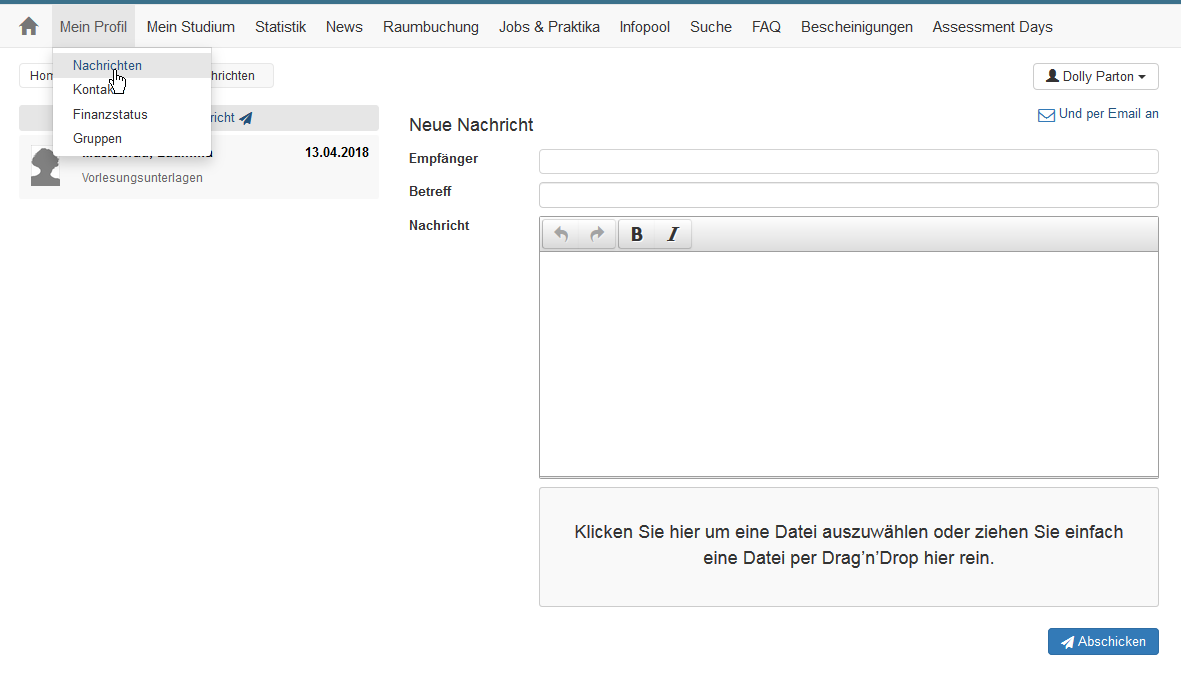Go to Jobs & Praktika section

click(549, 27)
